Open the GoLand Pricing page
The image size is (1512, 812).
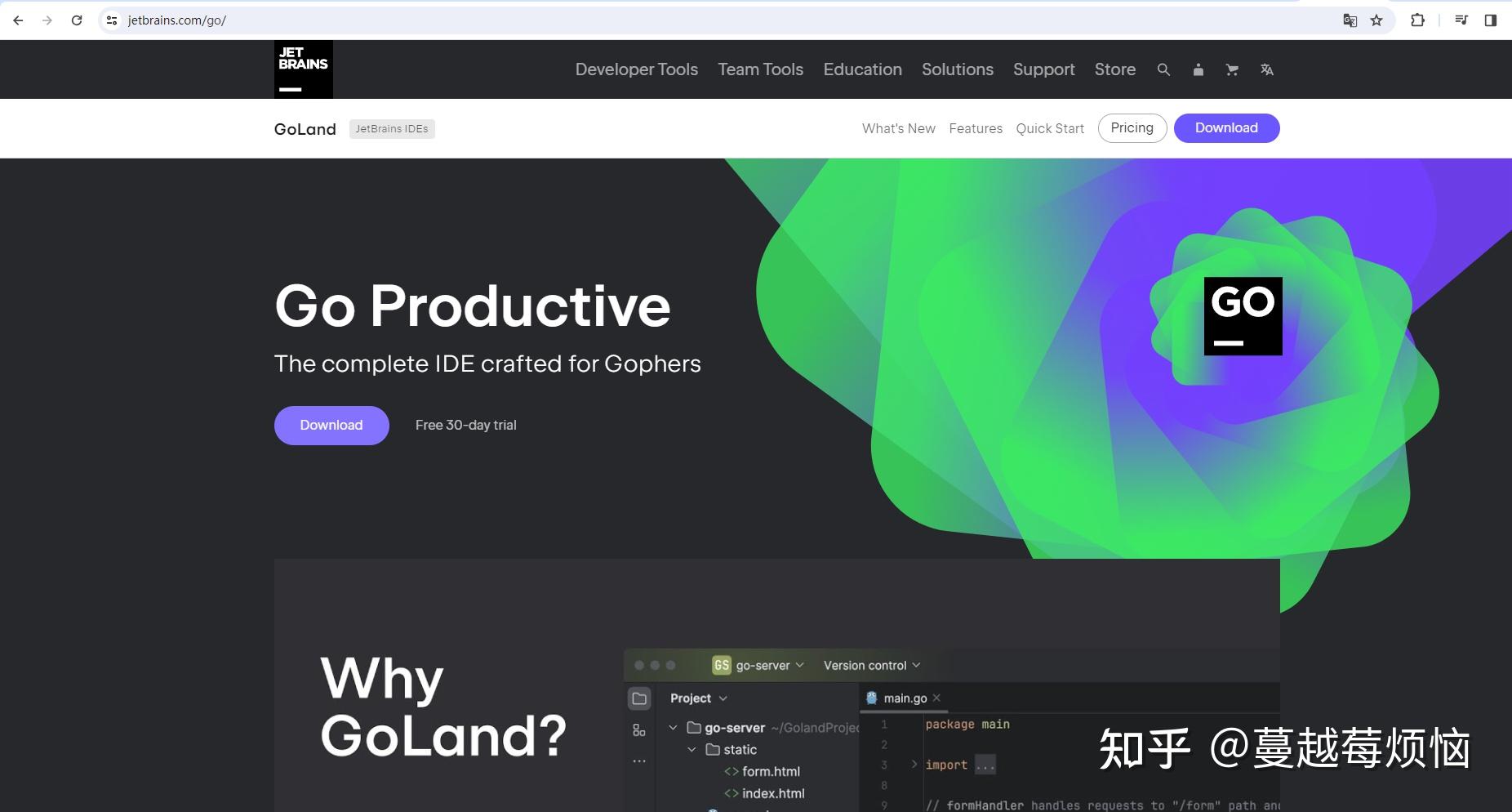(1132, 127)
